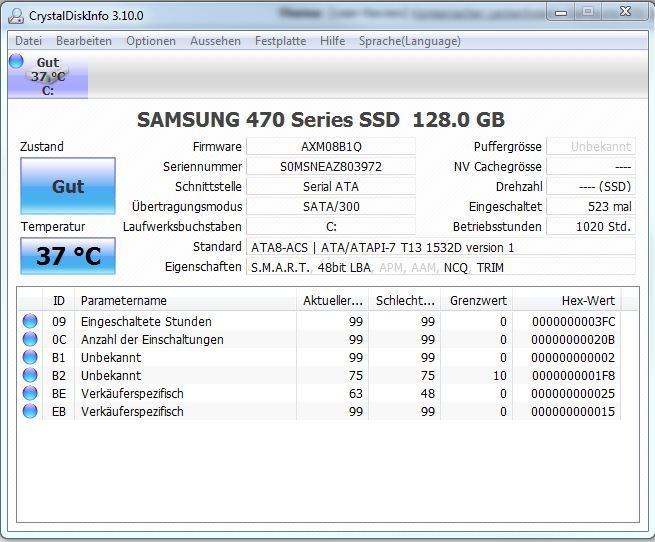Maximize the CrystalDiskInfo window
Screen dimensions: 655x542
coord(588,12)
